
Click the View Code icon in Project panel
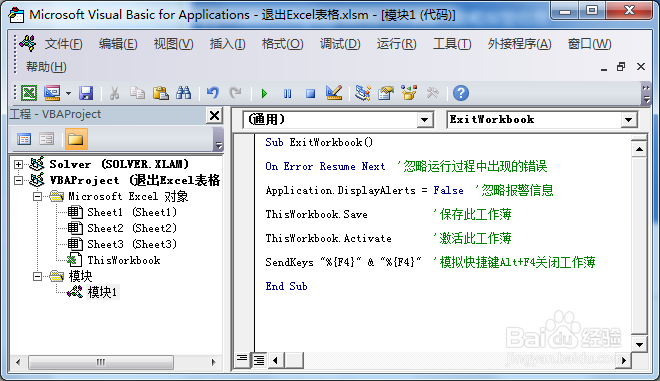pos(24,139)
